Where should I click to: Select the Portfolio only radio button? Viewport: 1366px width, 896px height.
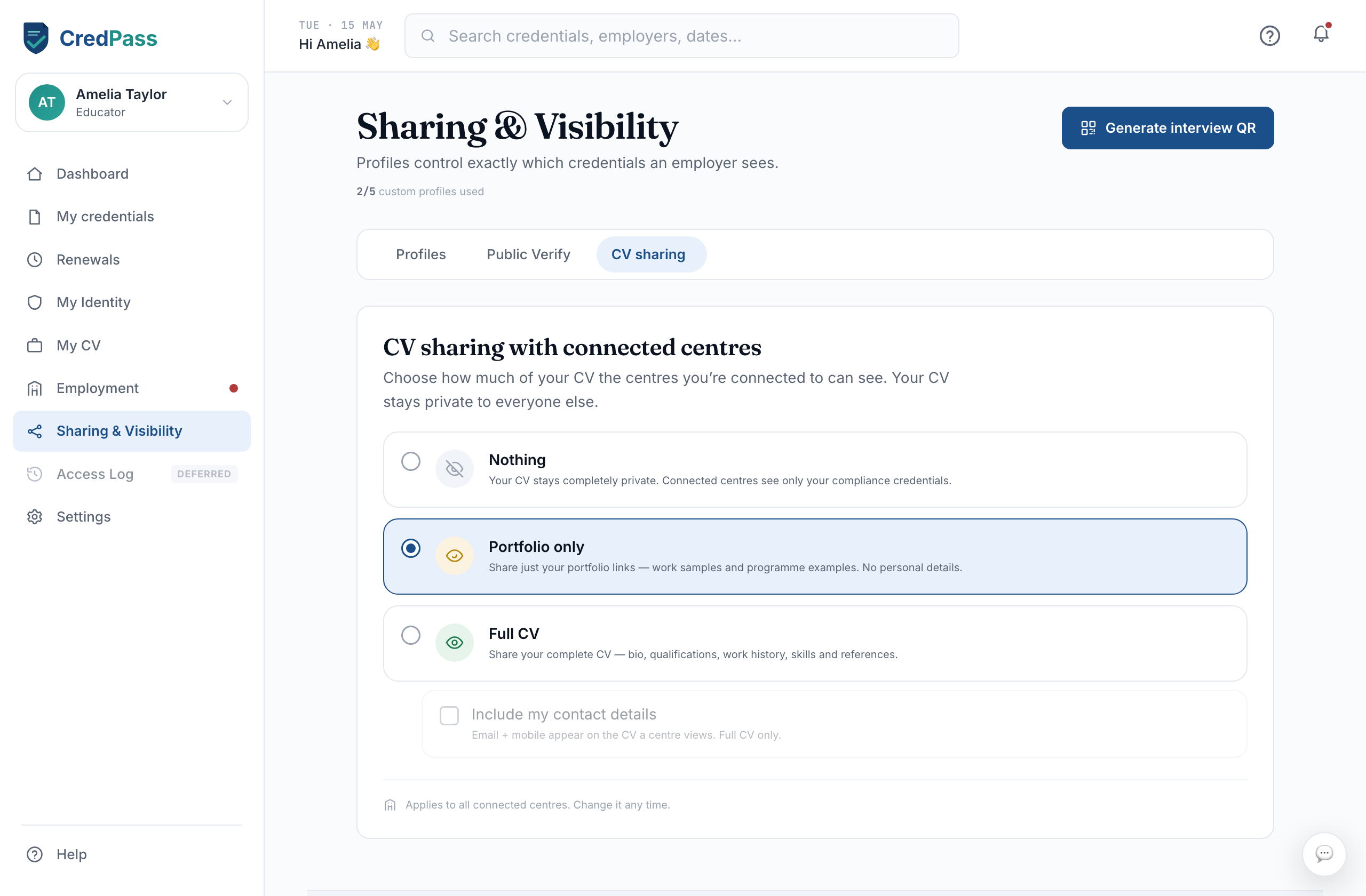click(x=411, y=548)
